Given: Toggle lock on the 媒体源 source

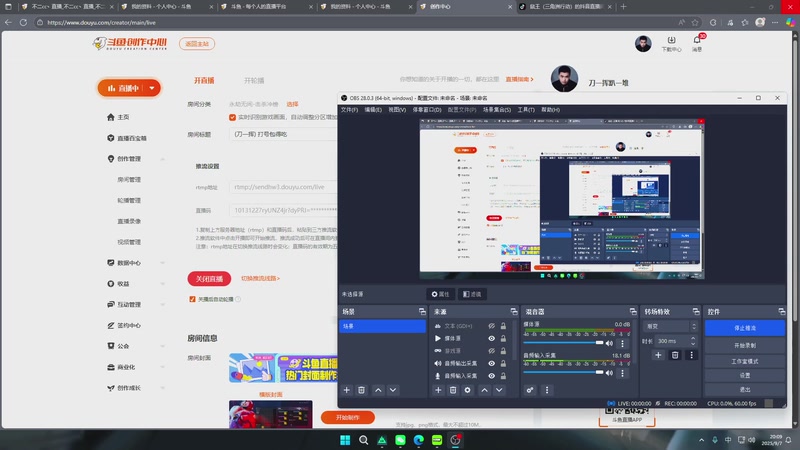Looking at the screenshot, I should [x=503, y=338].
